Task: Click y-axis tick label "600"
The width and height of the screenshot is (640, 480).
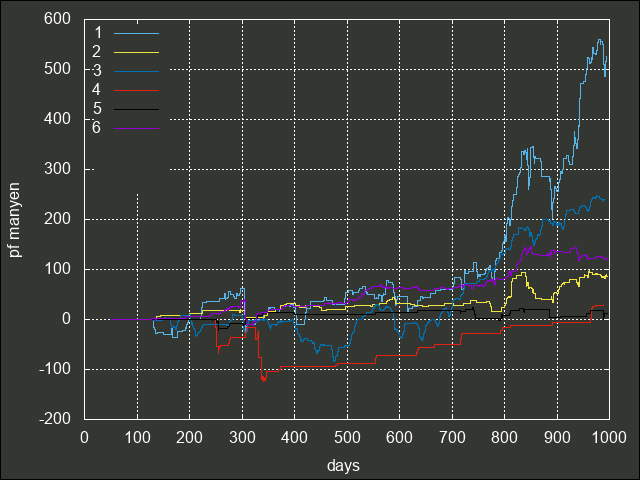Action: pos(57,19)
